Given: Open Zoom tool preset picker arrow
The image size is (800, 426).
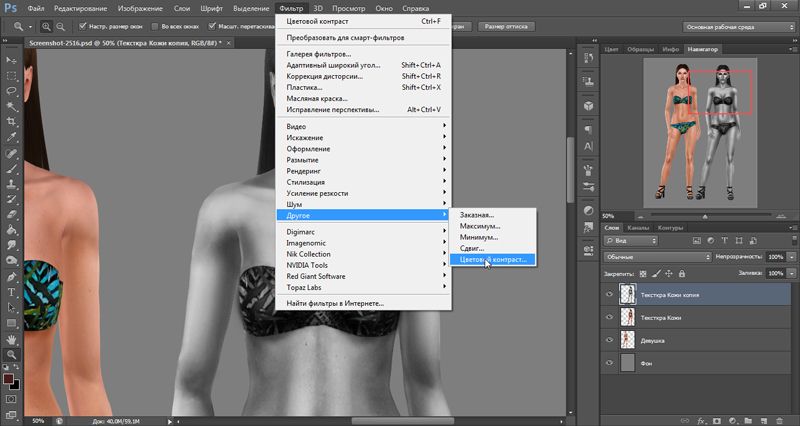Looking at the screenshot, I should 30,27.
